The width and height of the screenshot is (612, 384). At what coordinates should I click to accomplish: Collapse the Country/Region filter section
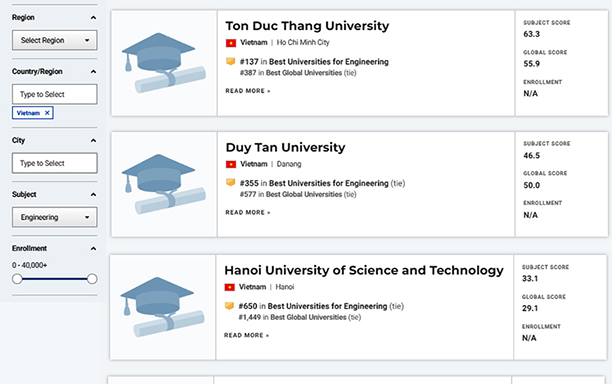(93, 71)
